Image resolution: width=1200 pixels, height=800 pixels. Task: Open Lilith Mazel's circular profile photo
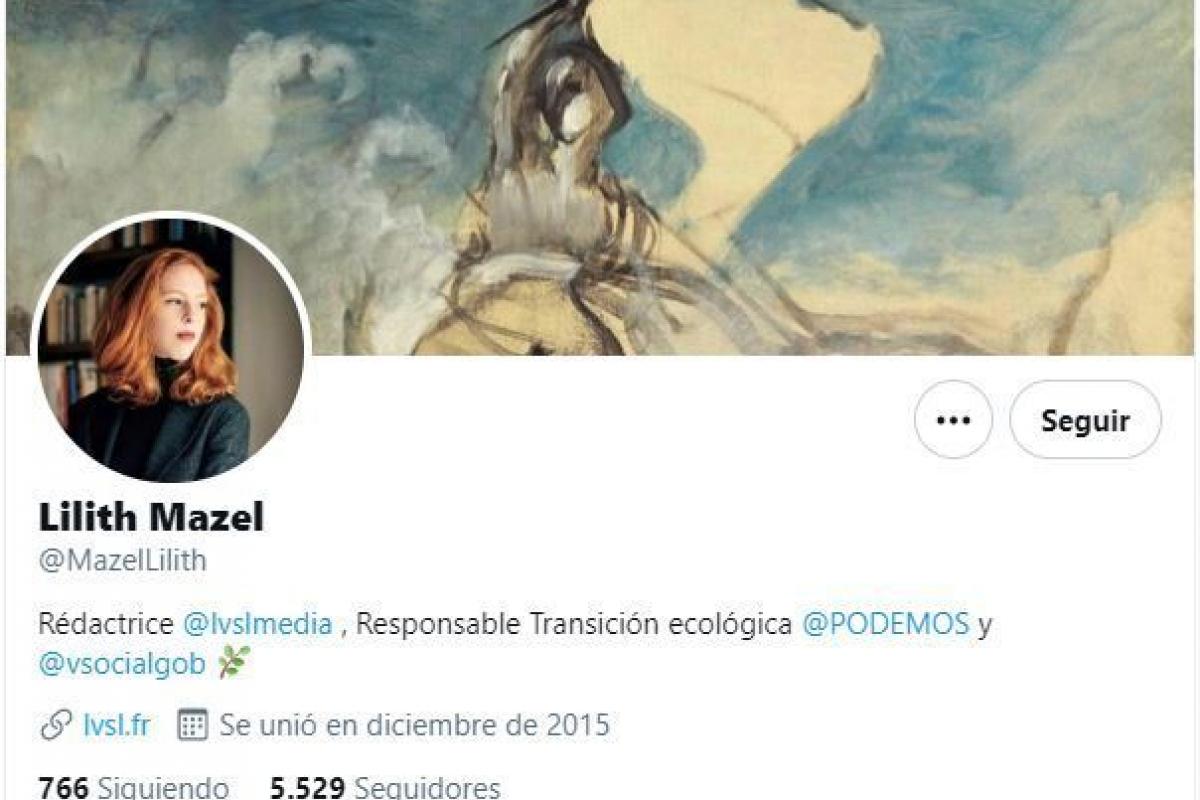(171, 347)
